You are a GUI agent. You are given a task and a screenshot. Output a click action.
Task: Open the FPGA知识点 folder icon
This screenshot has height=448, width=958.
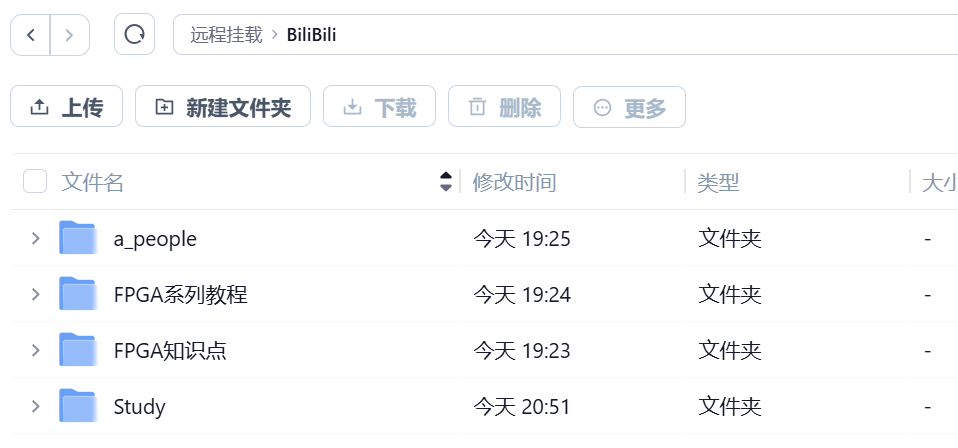(x=78, y=350)
